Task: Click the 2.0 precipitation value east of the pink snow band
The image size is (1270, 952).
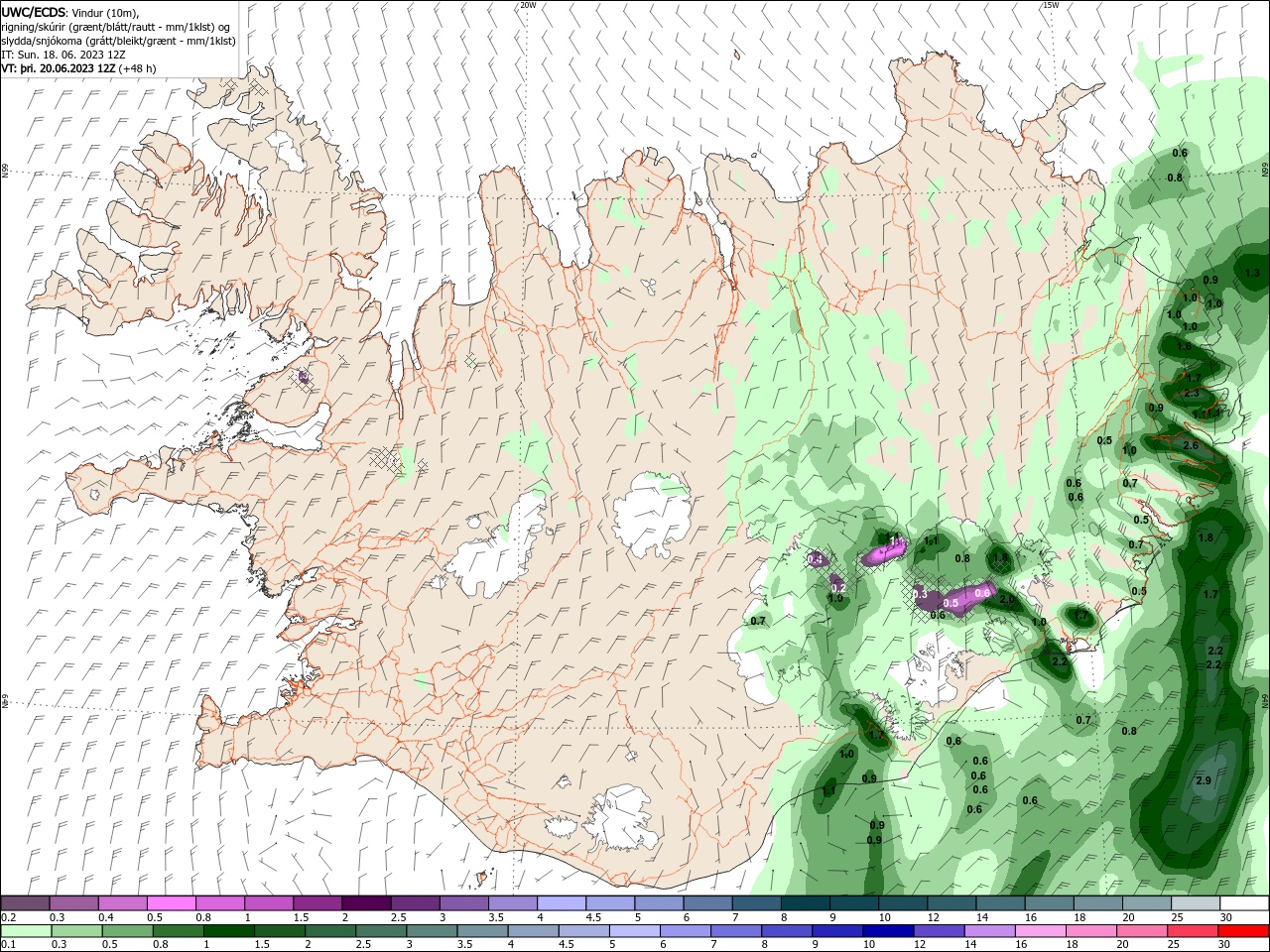Action: click(1007, 600)
